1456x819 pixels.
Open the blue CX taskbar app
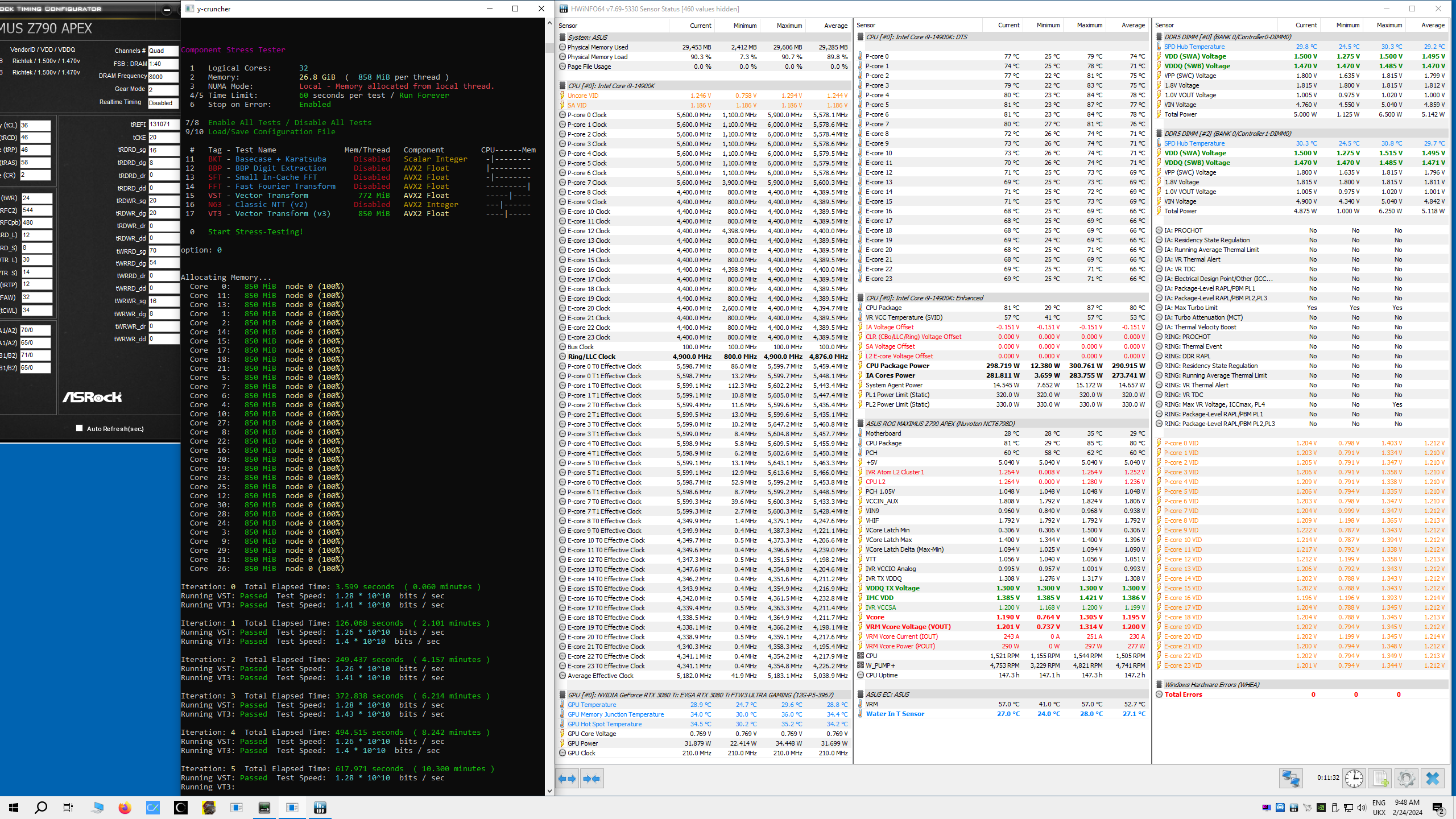pos(153,808)
